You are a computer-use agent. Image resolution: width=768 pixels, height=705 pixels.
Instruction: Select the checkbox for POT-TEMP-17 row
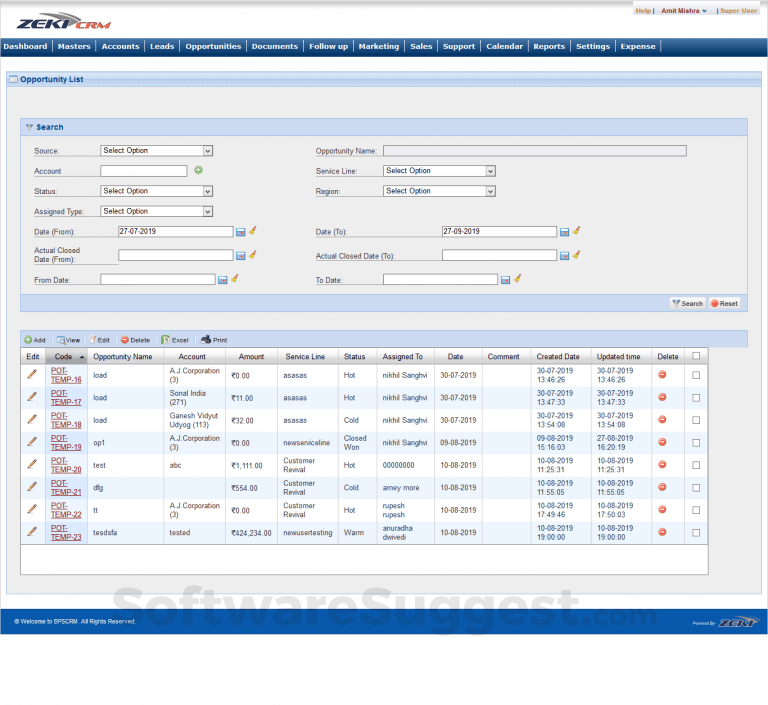click(696, 397)
